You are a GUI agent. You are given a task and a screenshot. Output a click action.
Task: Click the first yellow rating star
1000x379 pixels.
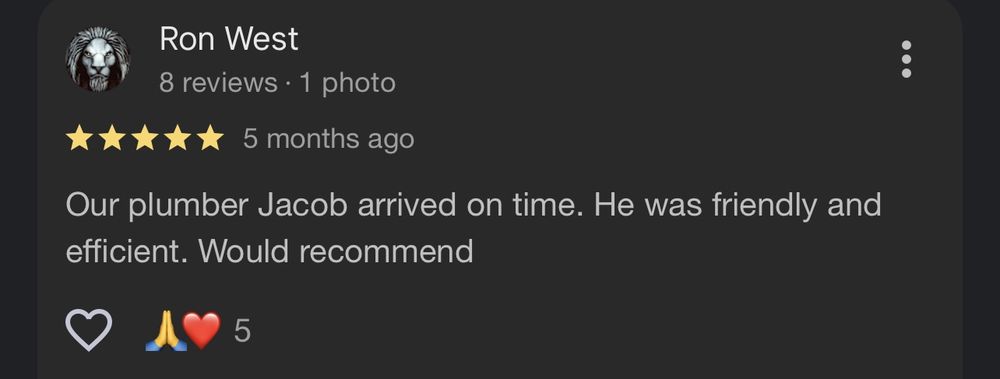[79, 138]
